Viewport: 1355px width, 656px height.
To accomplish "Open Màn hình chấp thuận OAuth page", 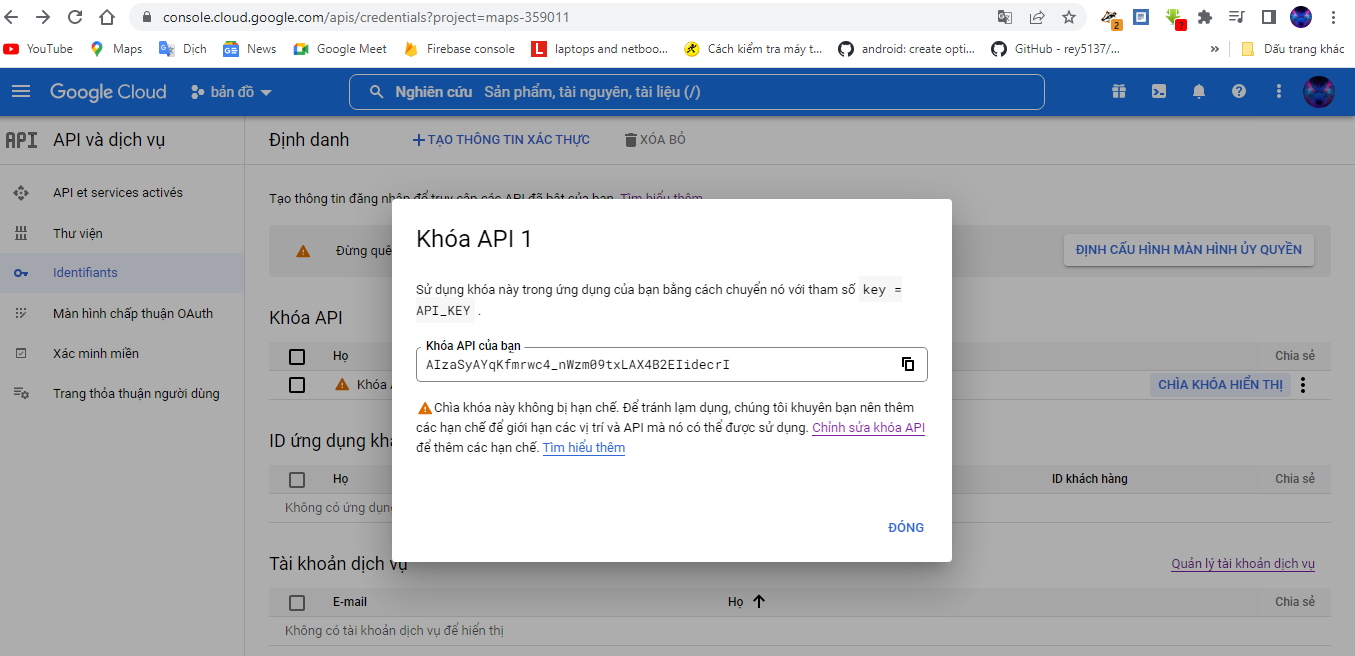I will (132, 313).
